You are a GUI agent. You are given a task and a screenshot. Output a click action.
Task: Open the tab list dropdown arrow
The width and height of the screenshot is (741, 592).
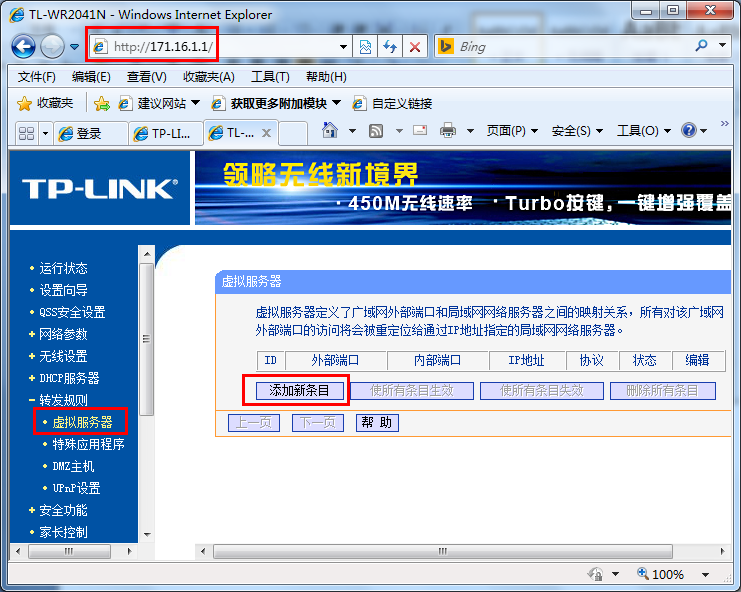(x=45, y=134)
